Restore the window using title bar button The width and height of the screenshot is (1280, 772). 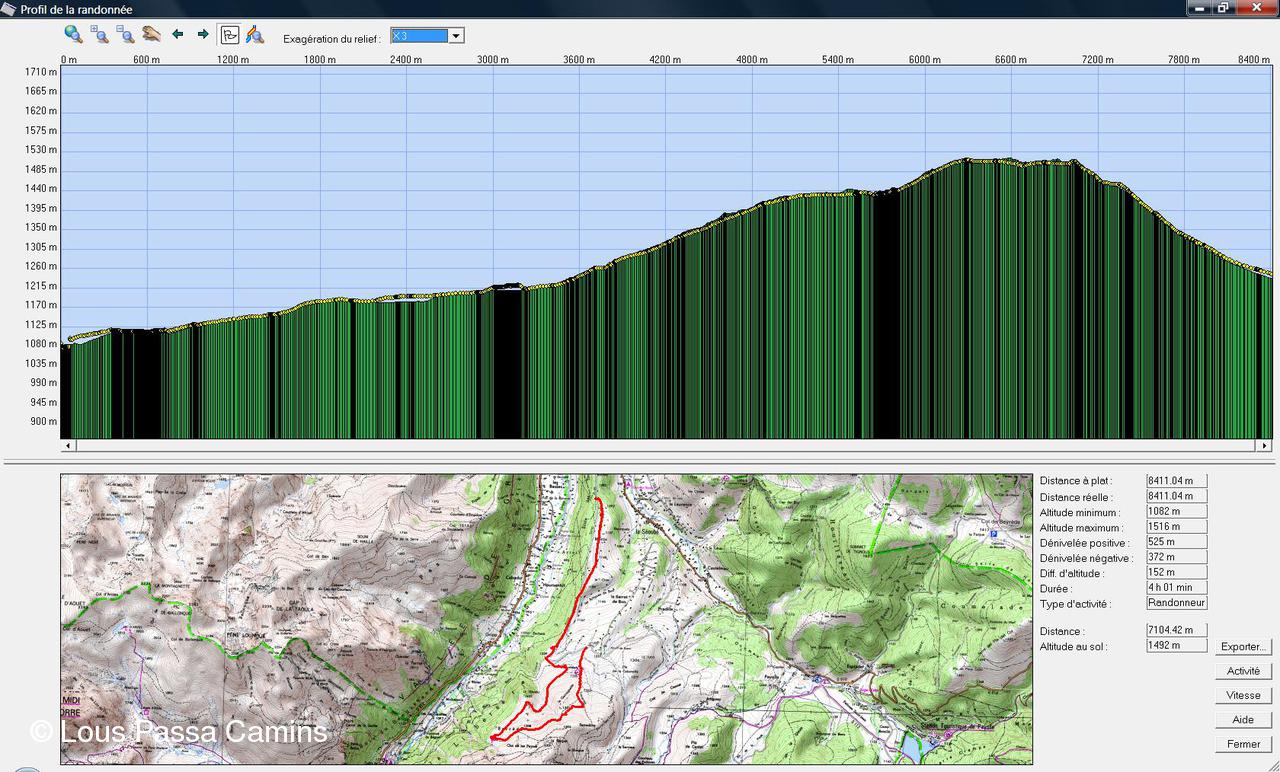click(x=1223, y=8)
